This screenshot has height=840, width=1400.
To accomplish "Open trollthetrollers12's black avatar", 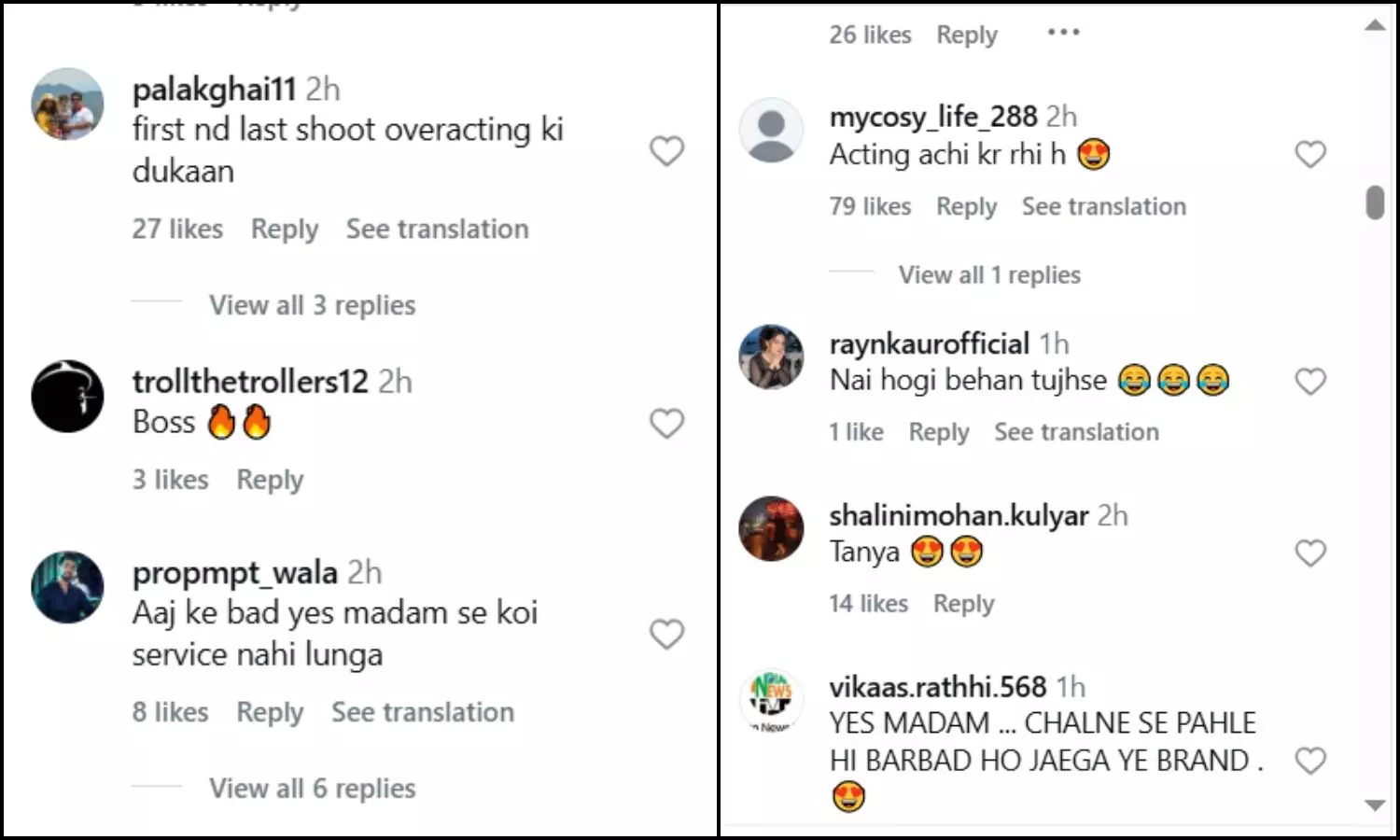I will [67, 396].
